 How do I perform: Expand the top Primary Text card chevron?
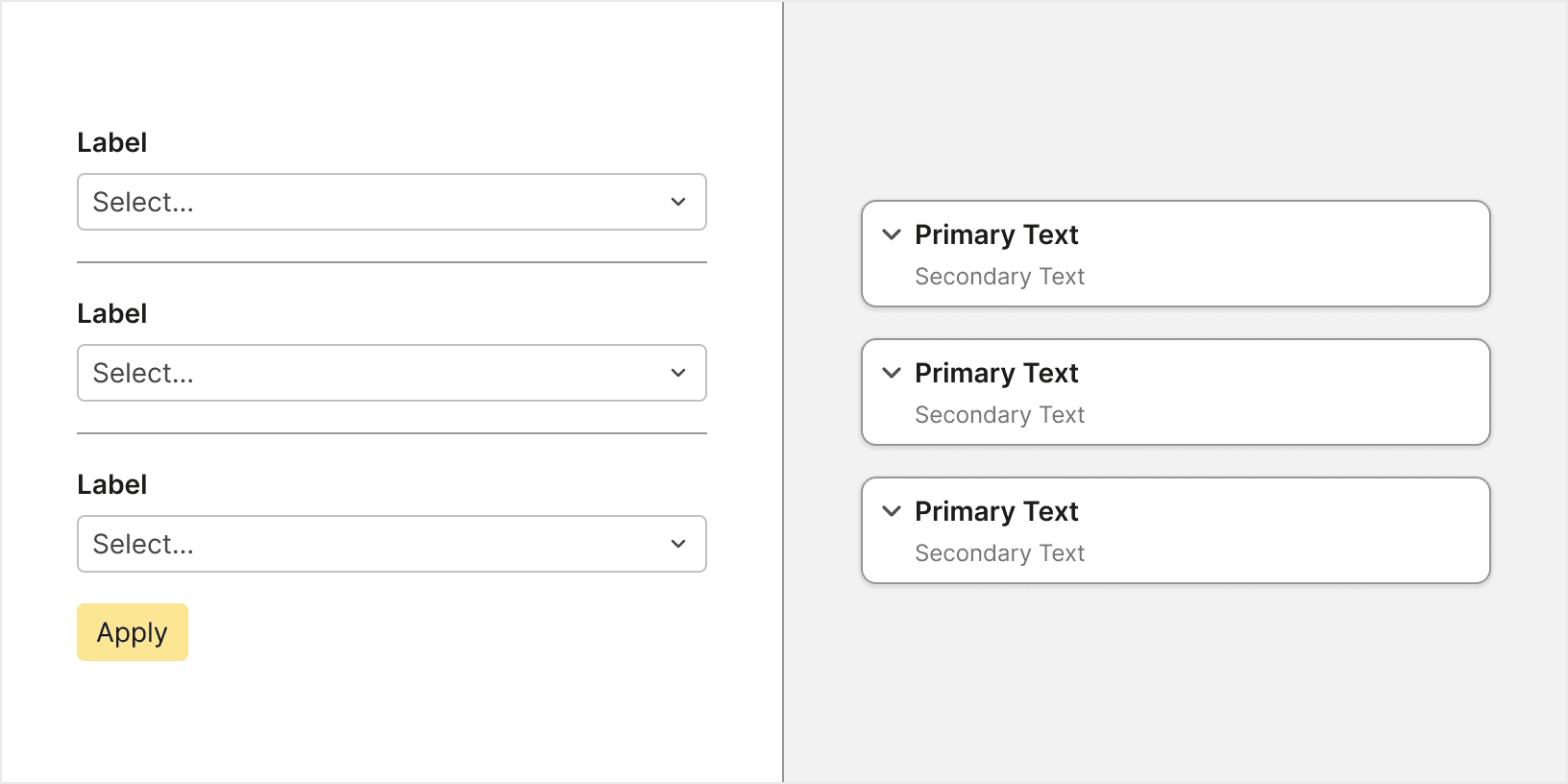pos(892,234)
